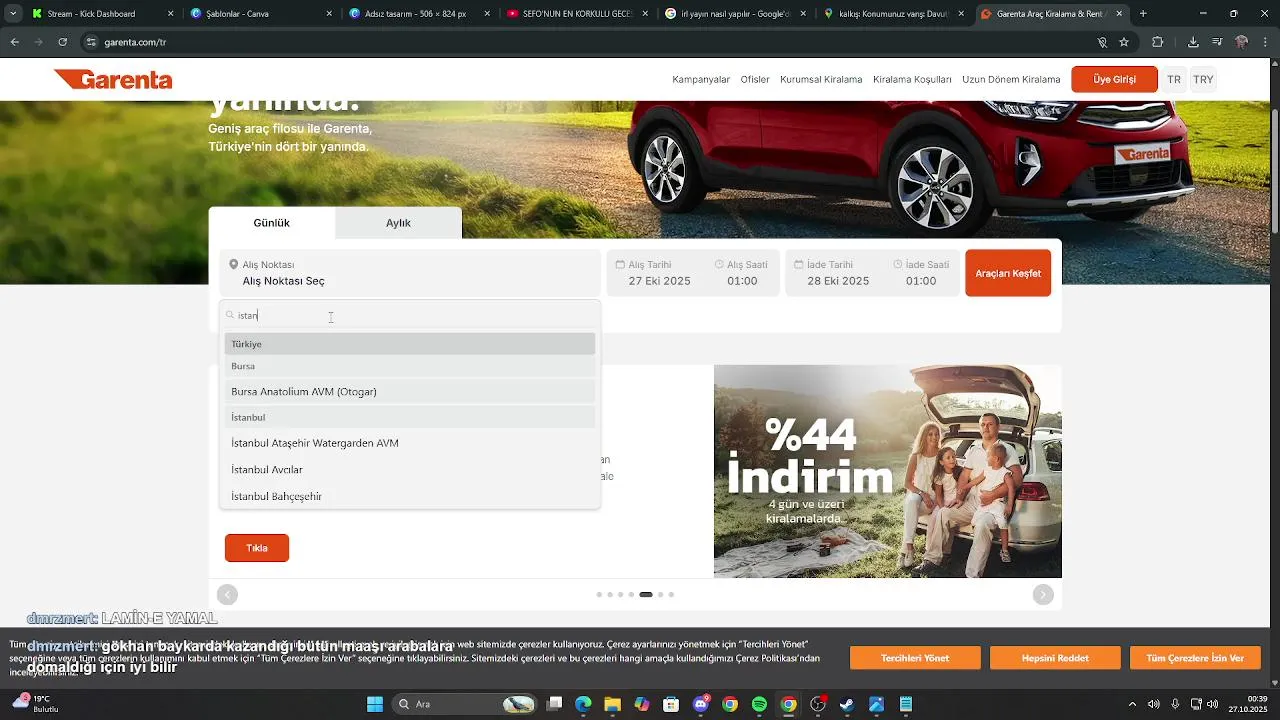Select İstanbul Avcılar location
Viewport: 1280px width, 720px height.
point(410,469)
